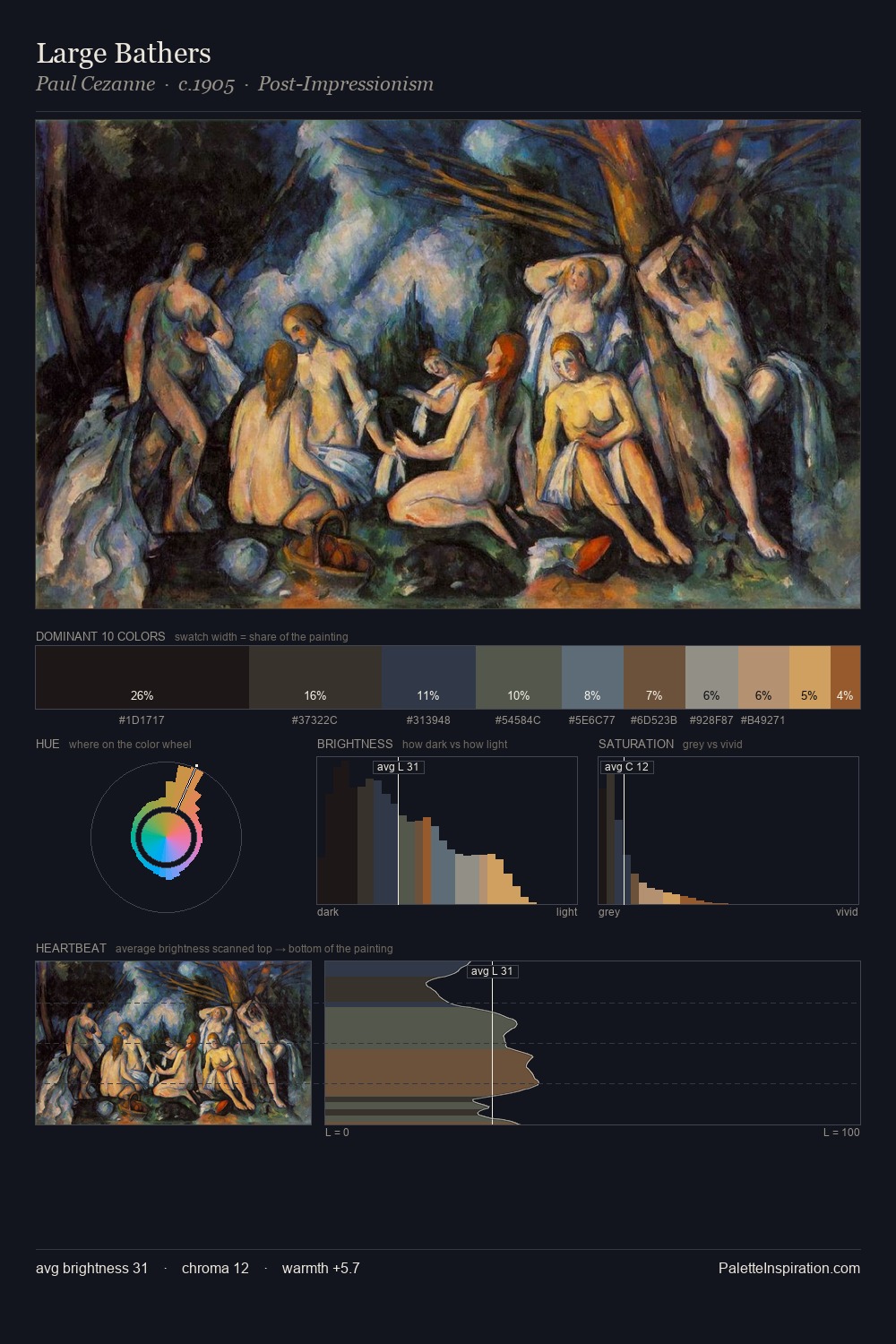Click the small Heartbeat painting thumbnail
Screen dimensions: 896x1344
tap(173, 1043)
